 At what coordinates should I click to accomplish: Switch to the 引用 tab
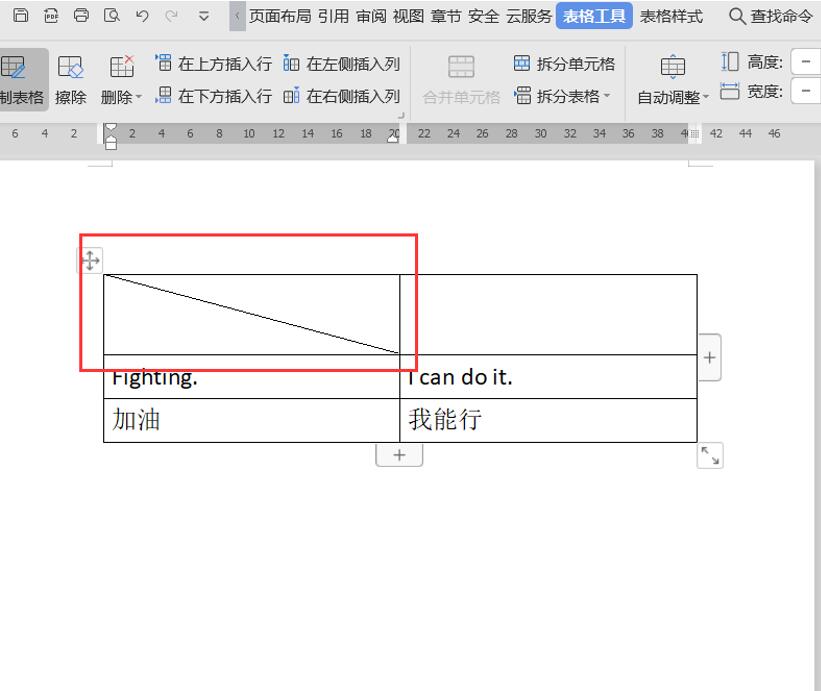click(x=333, y=16)
